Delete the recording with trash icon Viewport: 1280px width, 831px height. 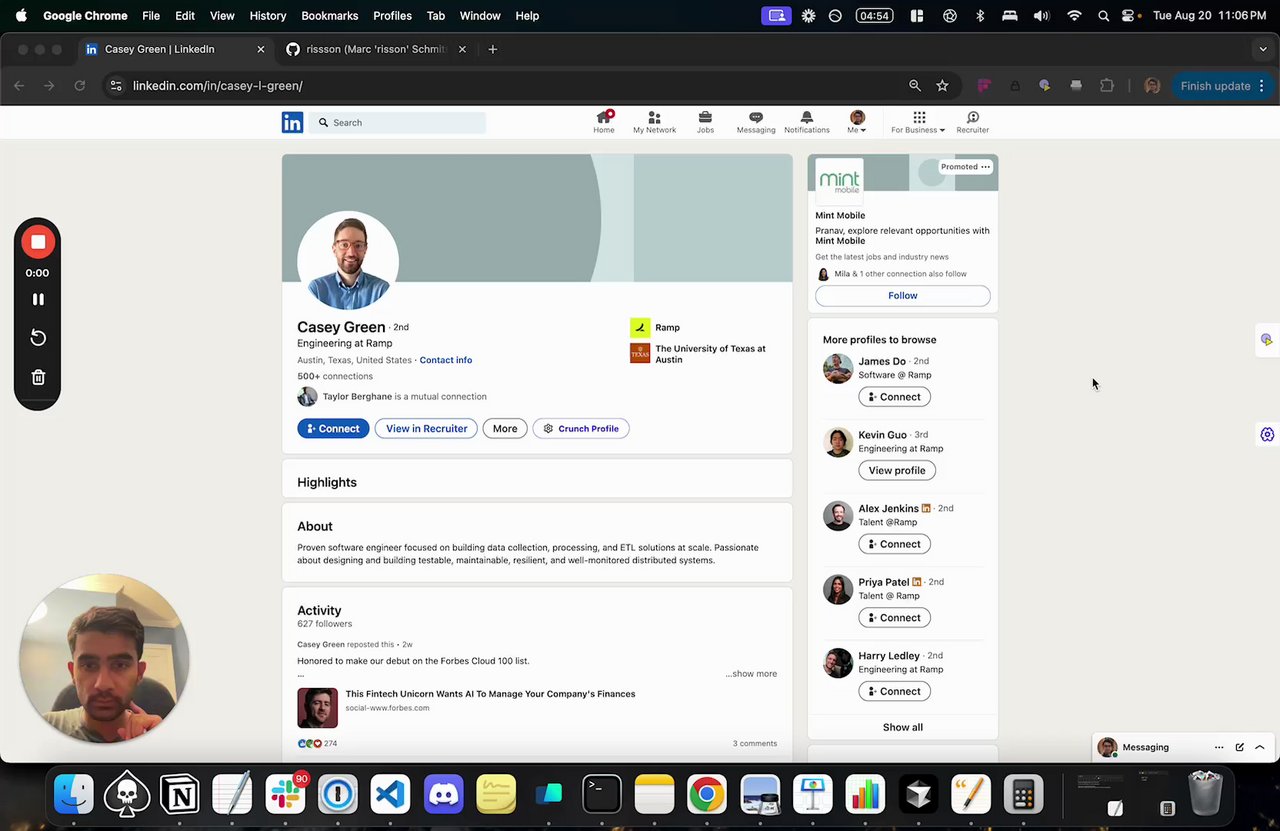[x=38, y=377]
